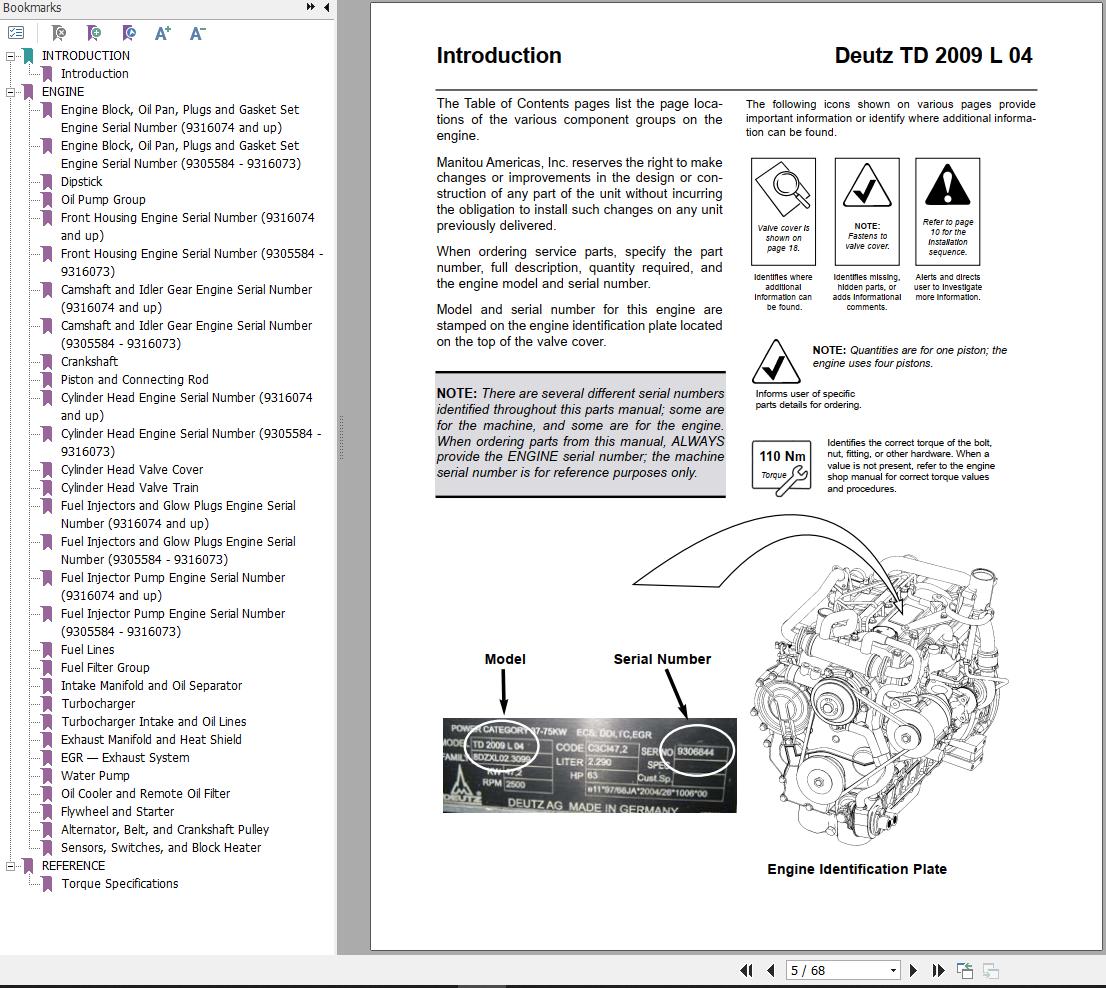Image resolution: width=1106 pixels, height=988 pixels.
Task: Select the Go to Bookmark icon
Action: [x=129, y=33]
